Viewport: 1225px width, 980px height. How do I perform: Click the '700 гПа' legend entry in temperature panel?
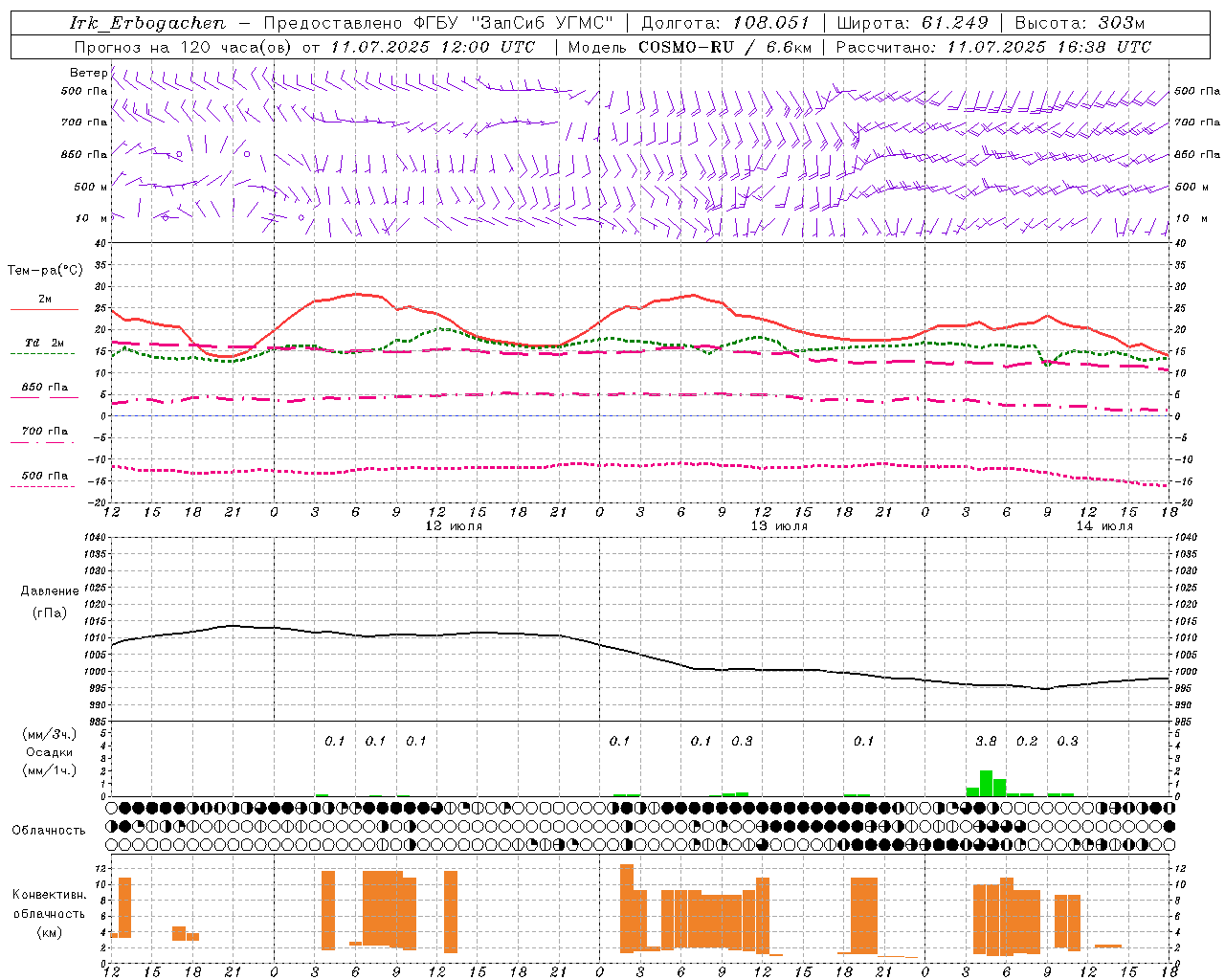click(x=45, y=432)
